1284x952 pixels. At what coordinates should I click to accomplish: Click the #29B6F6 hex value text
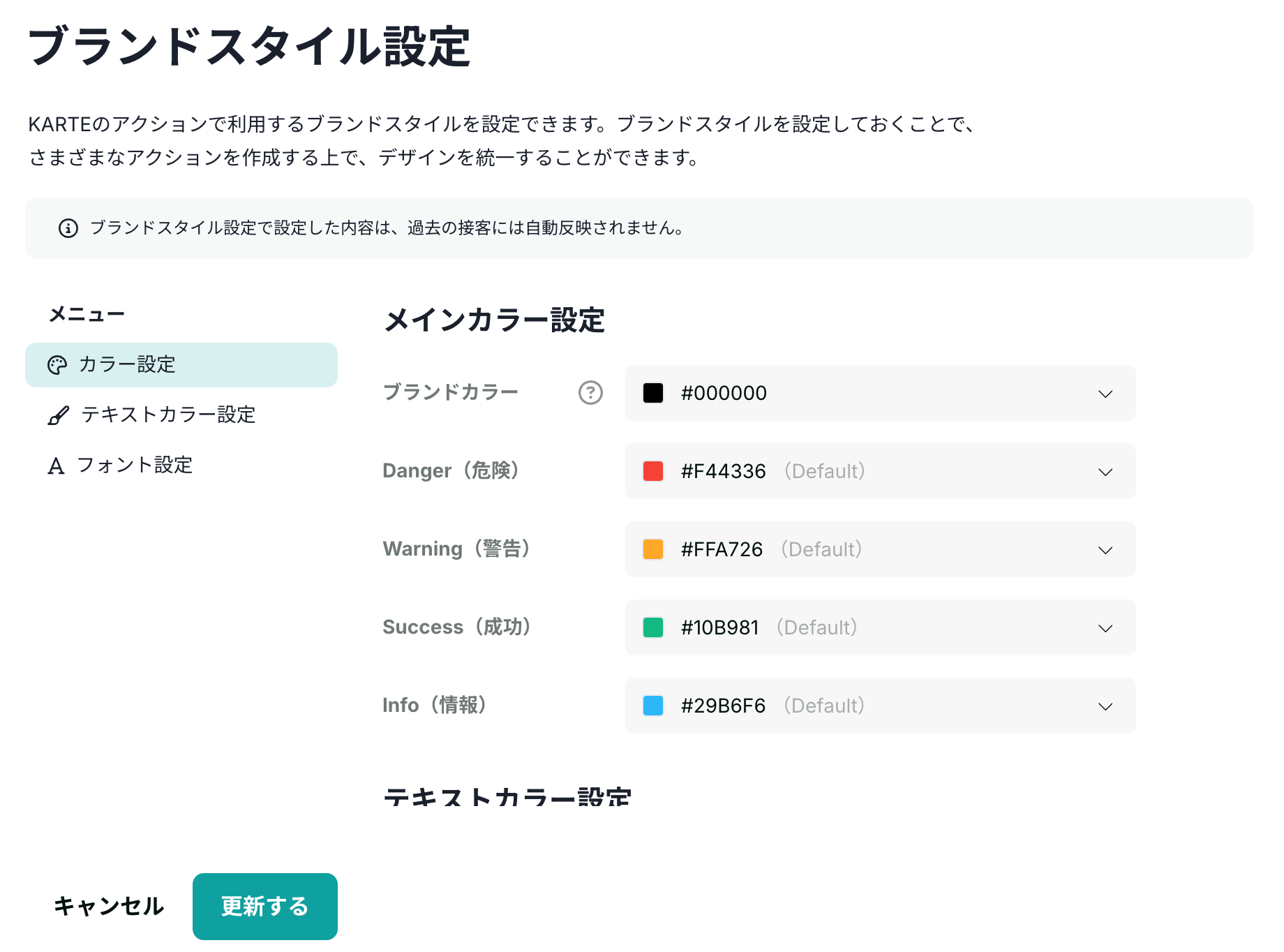(x=724, y=706)
